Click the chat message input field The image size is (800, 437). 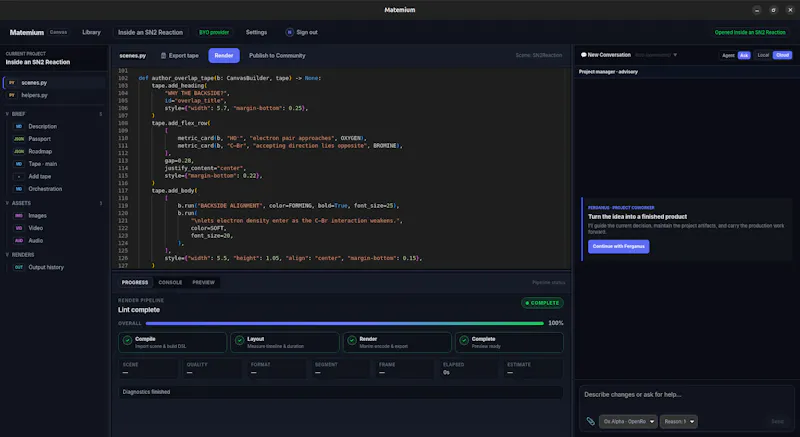point(686,395)
